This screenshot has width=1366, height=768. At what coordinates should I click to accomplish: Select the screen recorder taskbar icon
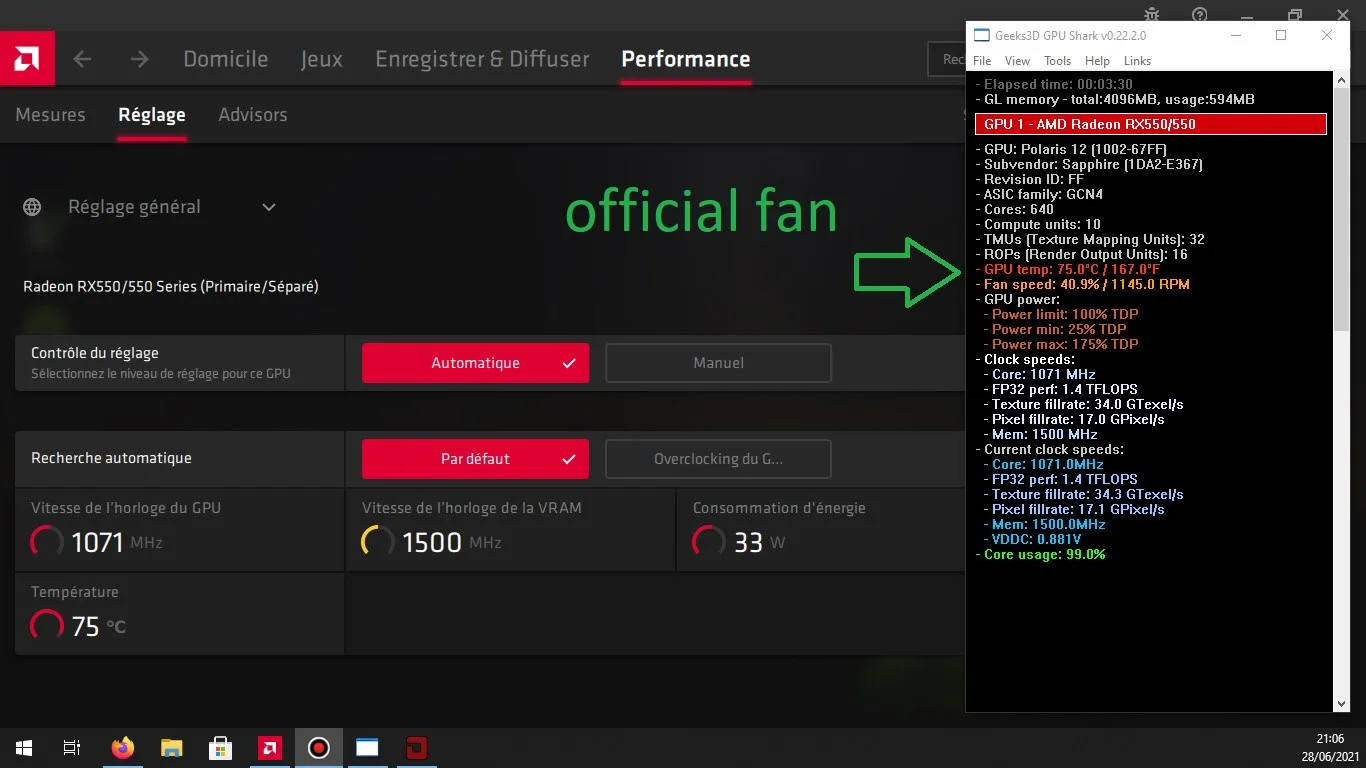[x=318, y=747]
